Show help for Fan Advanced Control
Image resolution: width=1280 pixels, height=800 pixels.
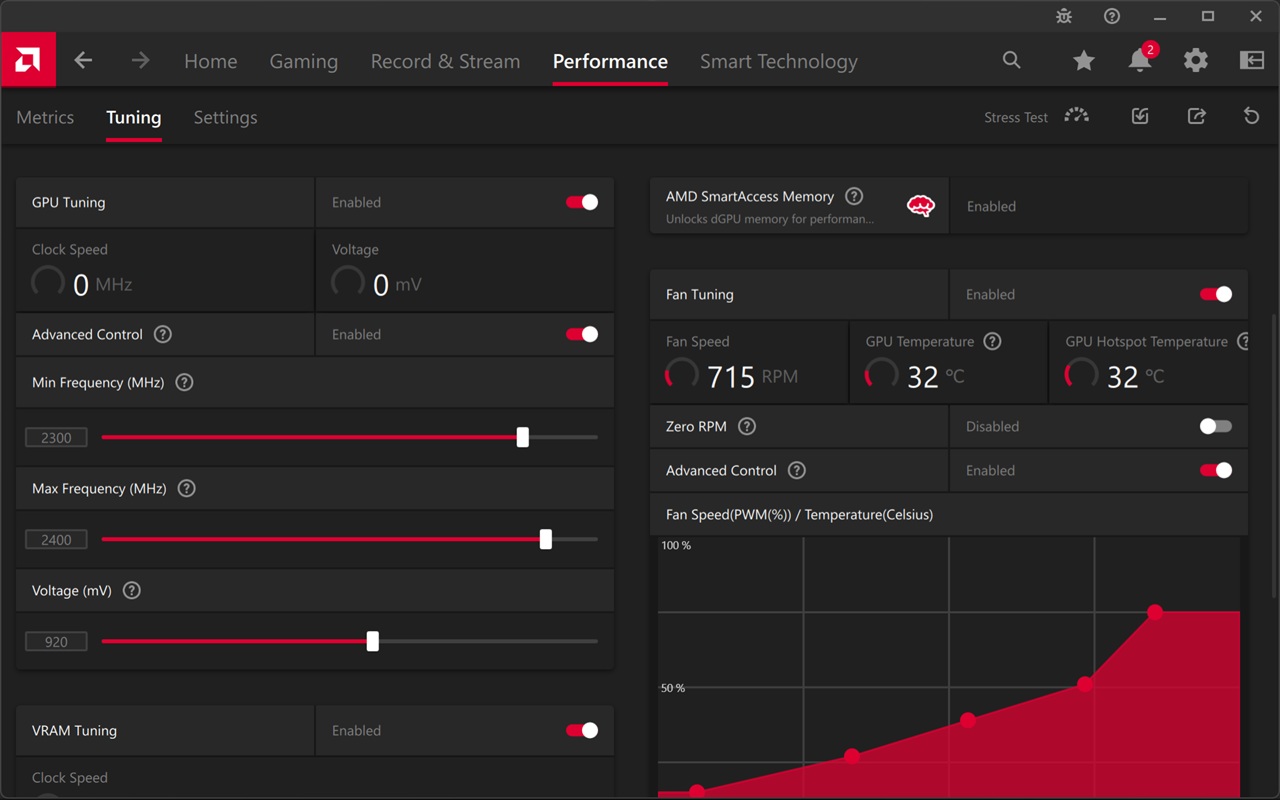click(x=797, y=470)
